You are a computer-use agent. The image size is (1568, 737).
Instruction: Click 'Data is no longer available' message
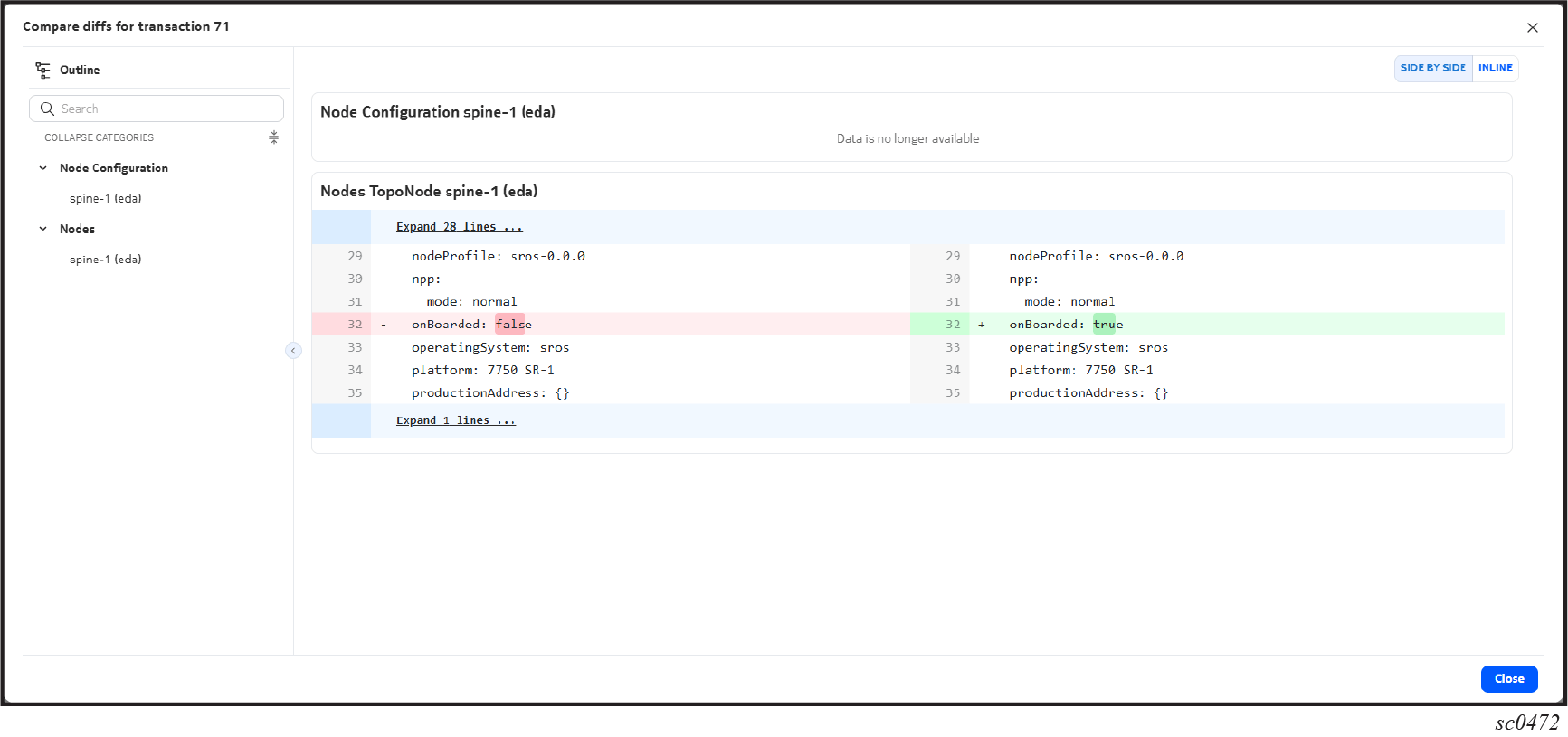click(908, 138)
